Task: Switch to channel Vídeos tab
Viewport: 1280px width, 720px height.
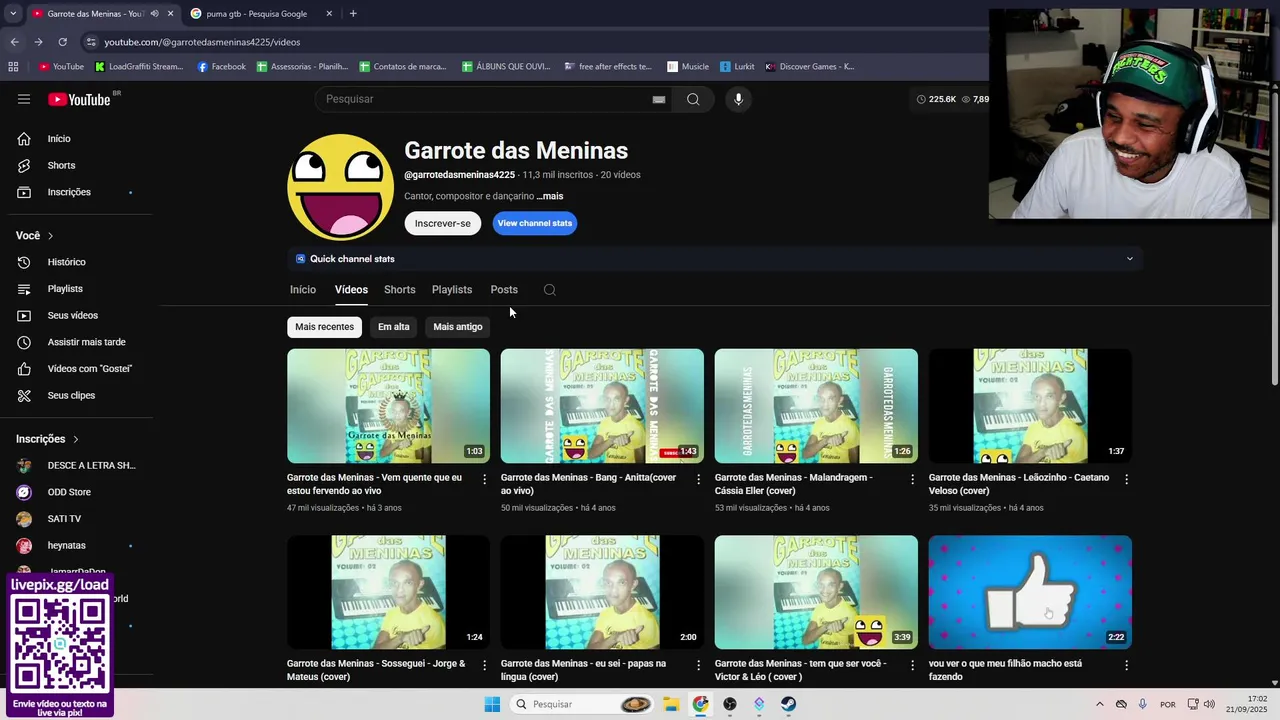Action: 351,290
